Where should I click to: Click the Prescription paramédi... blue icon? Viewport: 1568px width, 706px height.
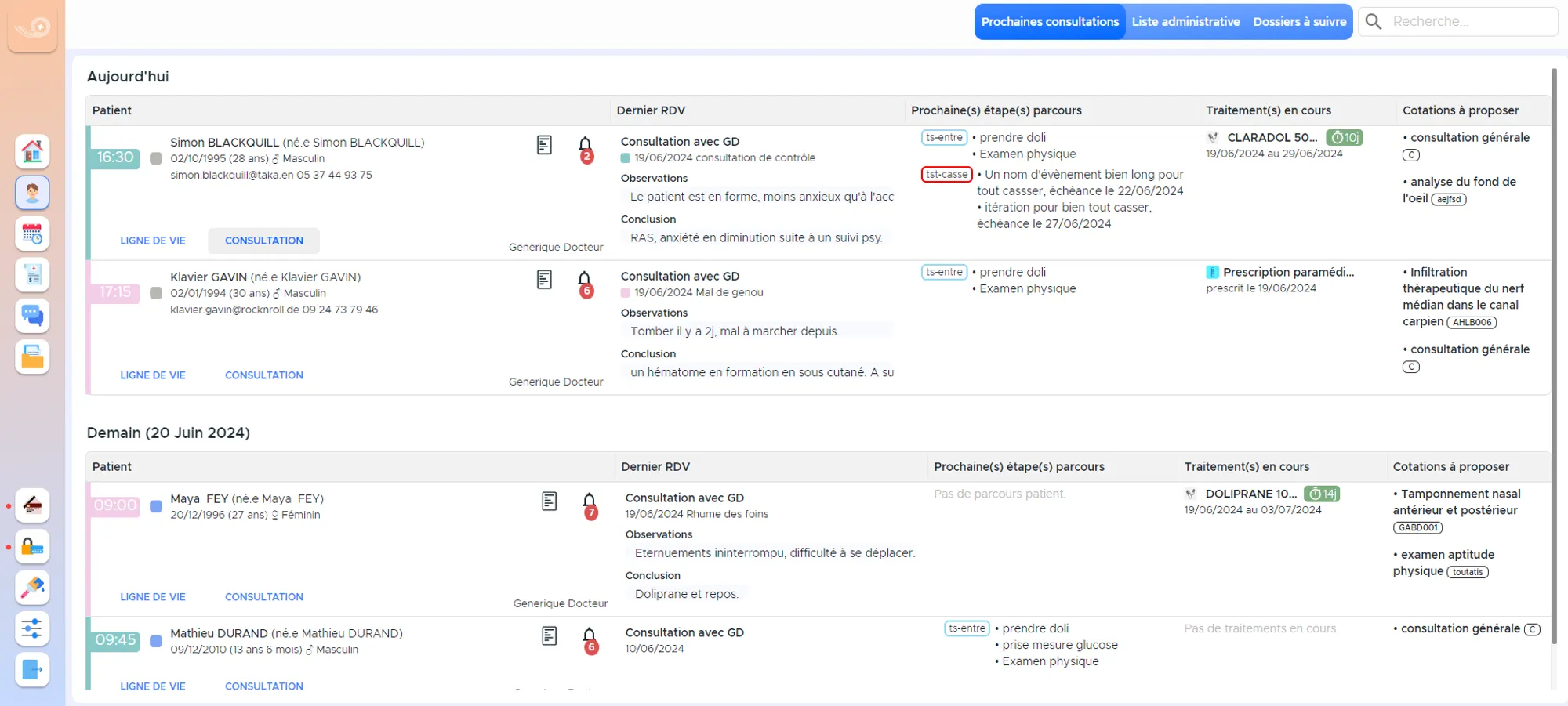tap(1212, 273)
